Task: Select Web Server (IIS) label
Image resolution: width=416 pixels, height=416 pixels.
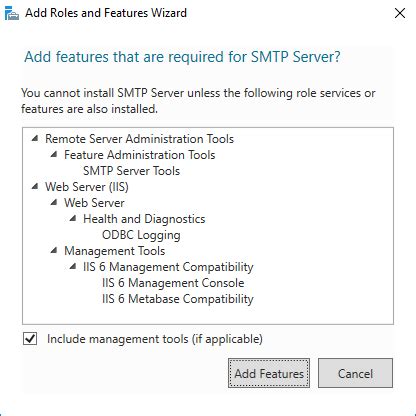Action: [87, 187]
